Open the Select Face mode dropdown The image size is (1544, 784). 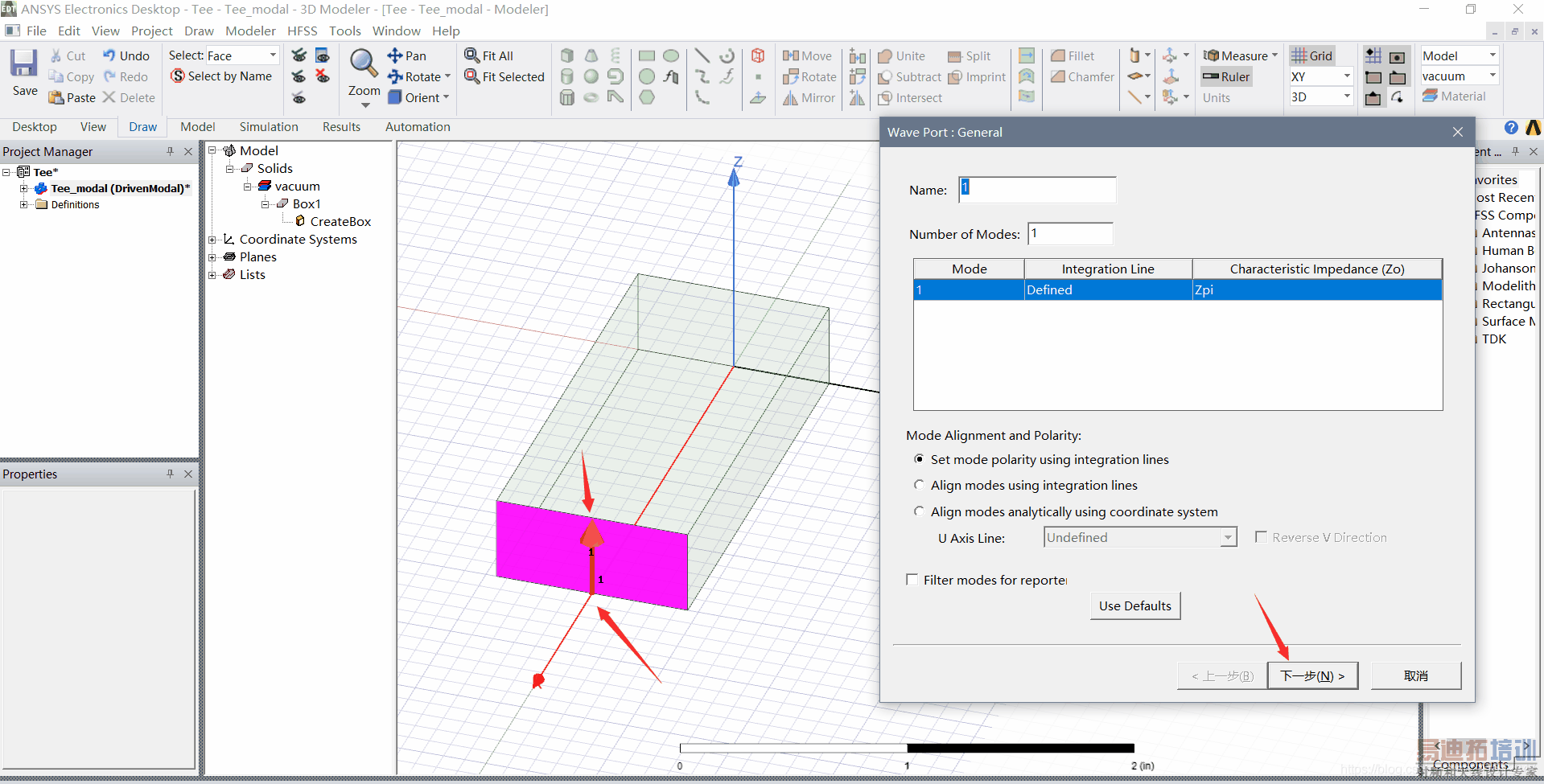coord(273,55)
